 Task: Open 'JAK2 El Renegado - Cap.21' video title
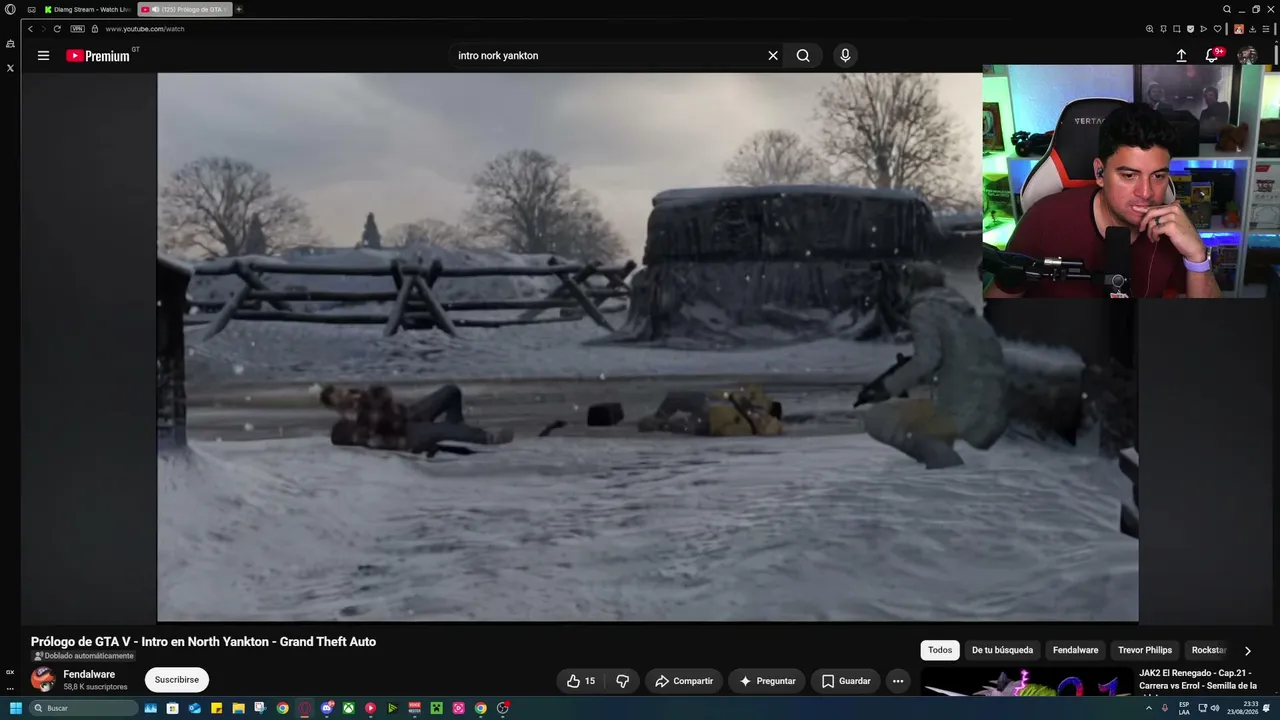coord(1198,679)
